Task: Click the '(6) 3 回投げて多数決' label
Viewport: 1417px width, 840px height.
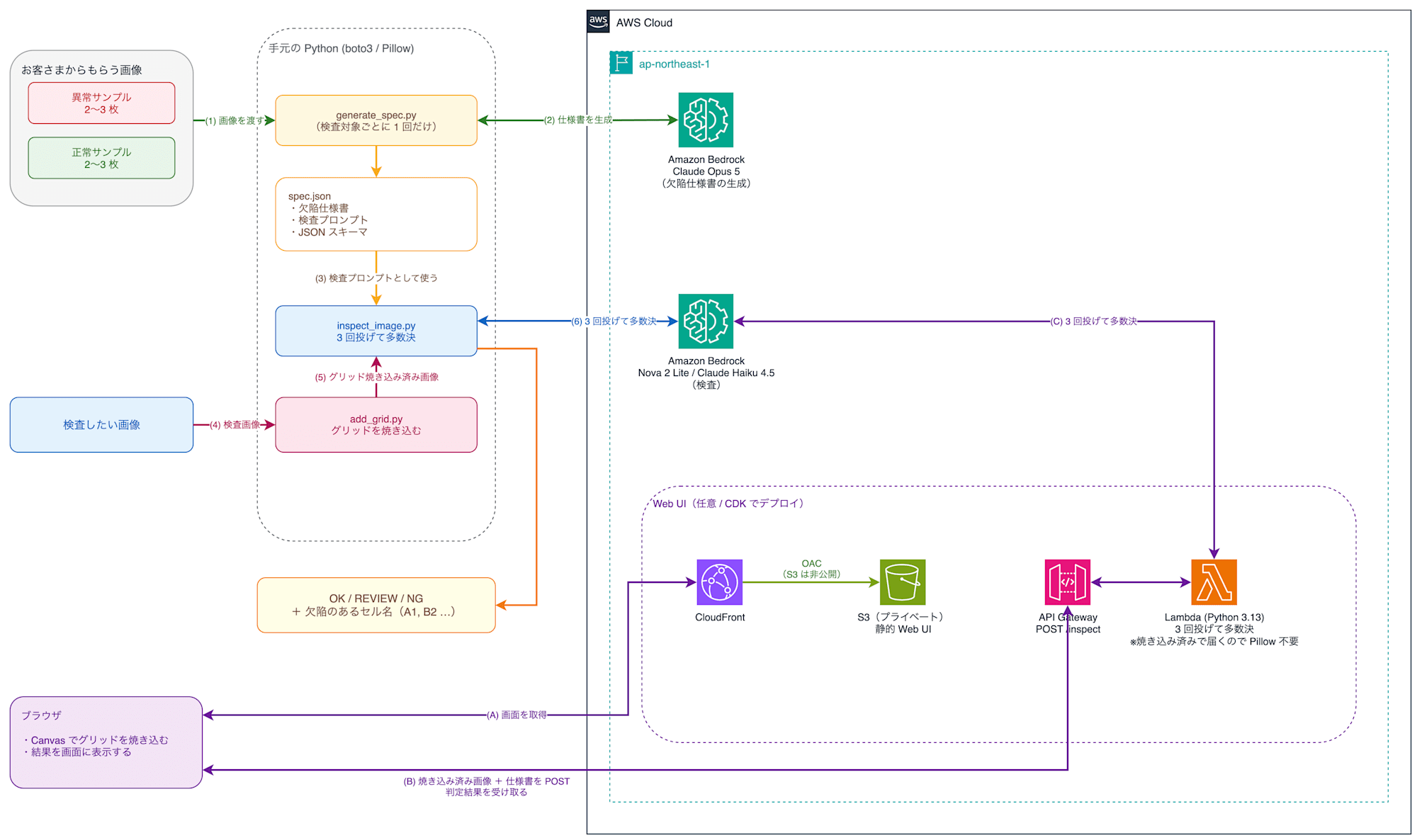Action: coord(614,321)
